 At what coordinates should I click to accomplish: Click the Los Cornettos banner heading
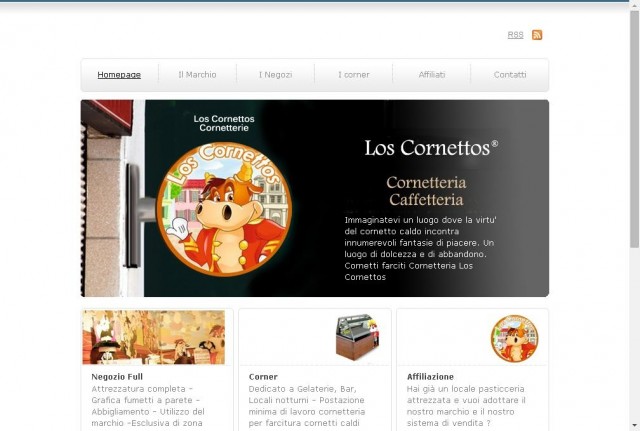[431, 148]
